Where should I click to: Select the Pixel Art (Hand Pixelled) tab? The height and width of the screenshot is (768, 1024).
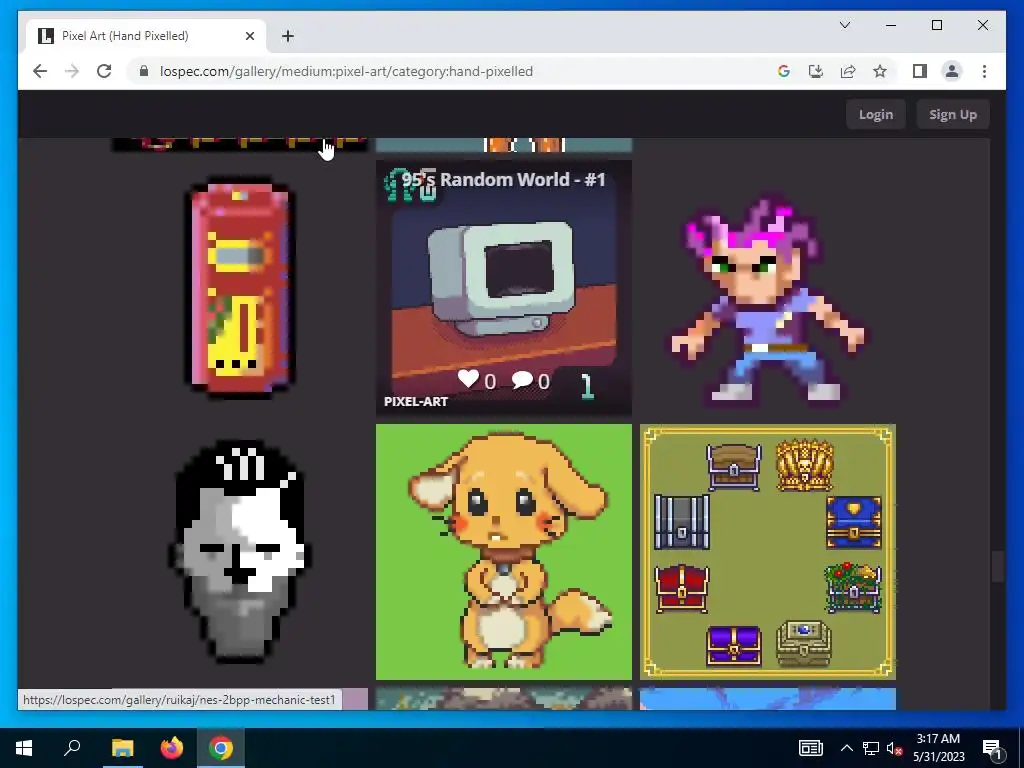coord(146,36)
